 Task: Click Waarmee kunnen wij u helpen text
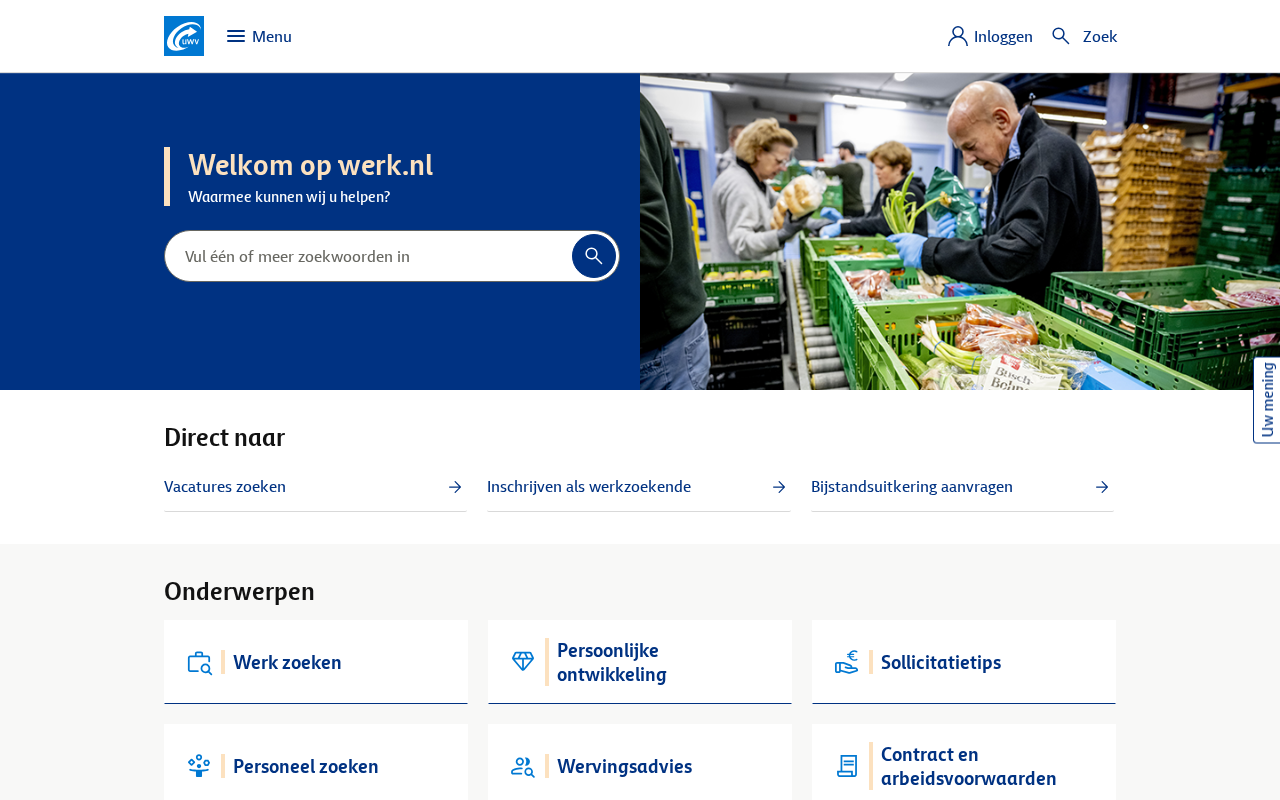click(289, 197)
